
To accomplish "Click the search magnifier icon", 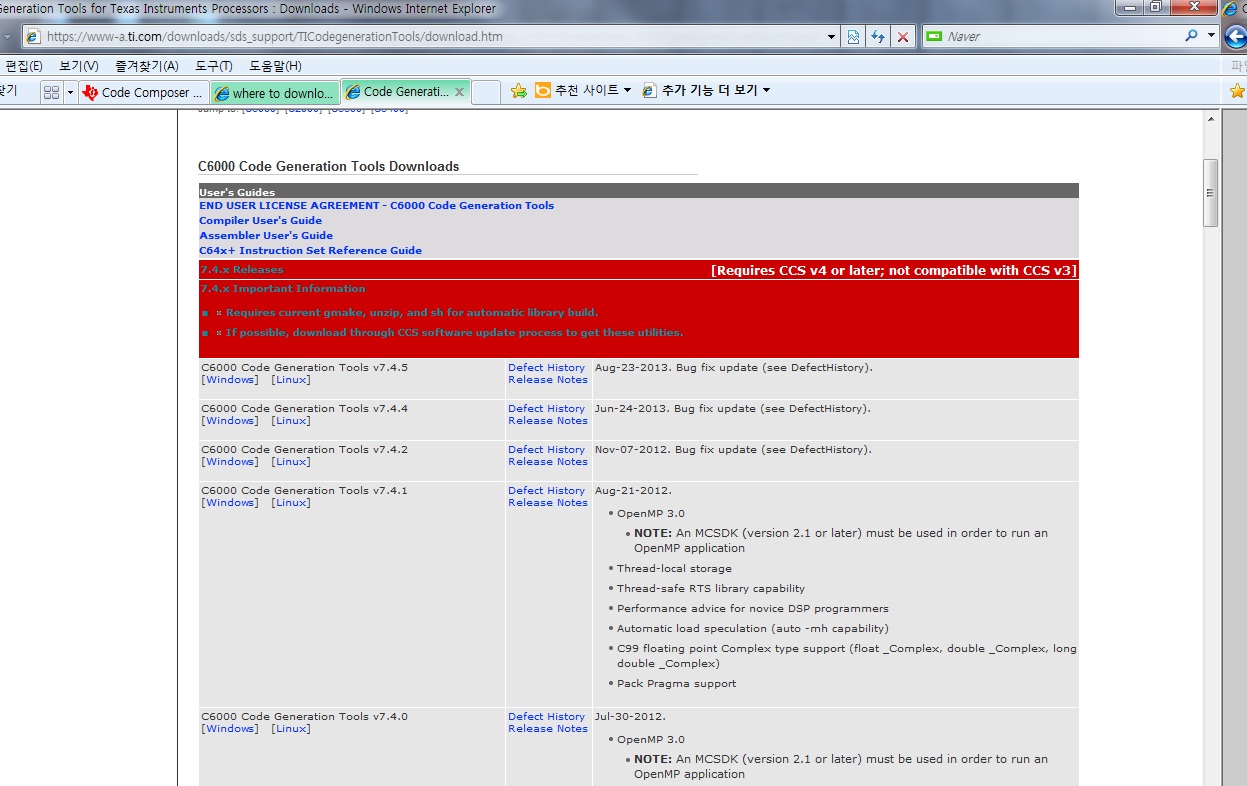I will click(x=1190, y=36).
